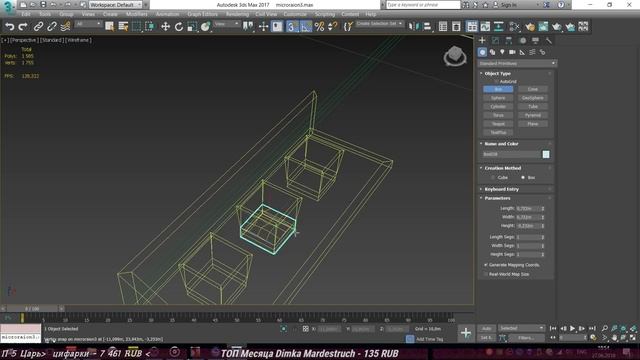Activate Unlink Selection tool
This screenshot has height=360, width=640.
(x=52, y=27)
